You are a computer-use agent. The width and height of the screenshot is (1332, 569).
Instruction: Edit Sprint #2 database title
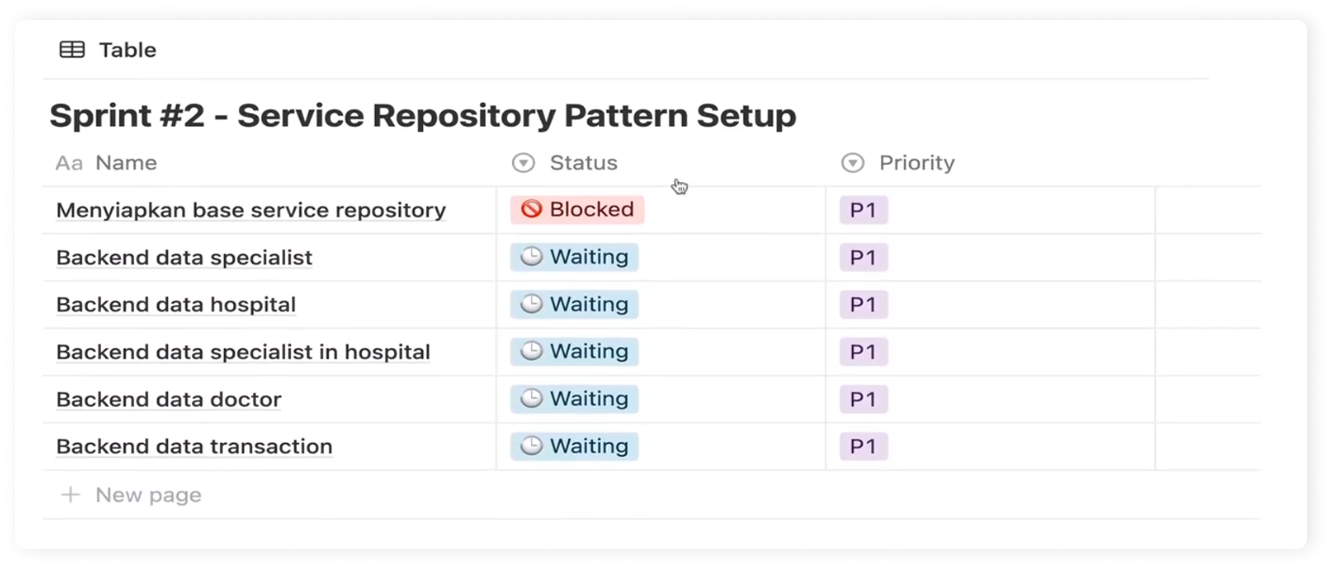pos(423,116)
